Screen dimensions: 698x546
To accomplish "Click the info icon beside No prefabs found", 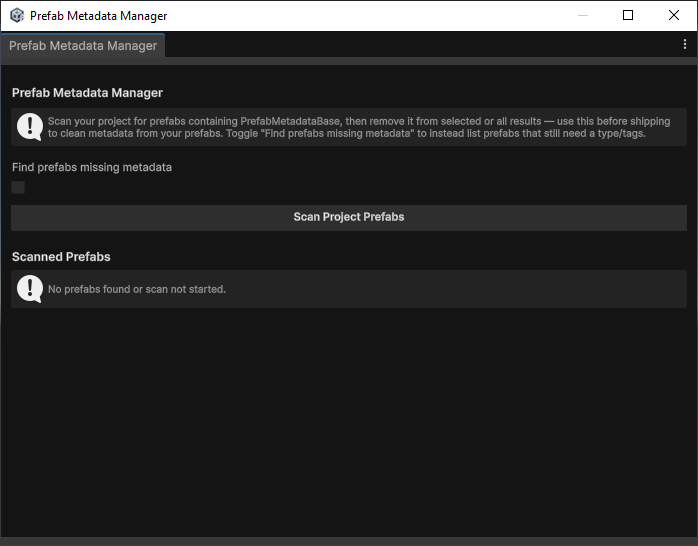I will point(30,289).
